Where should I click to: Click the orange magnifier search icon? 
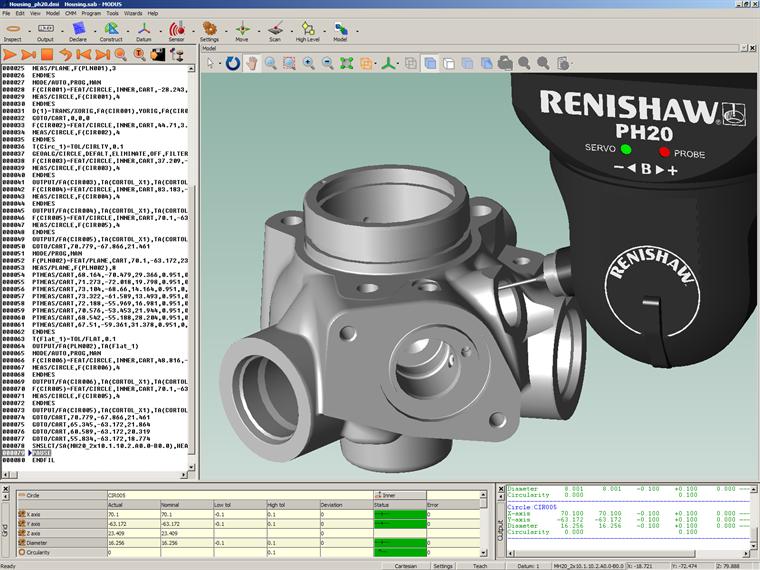click(x=121, y=55)
